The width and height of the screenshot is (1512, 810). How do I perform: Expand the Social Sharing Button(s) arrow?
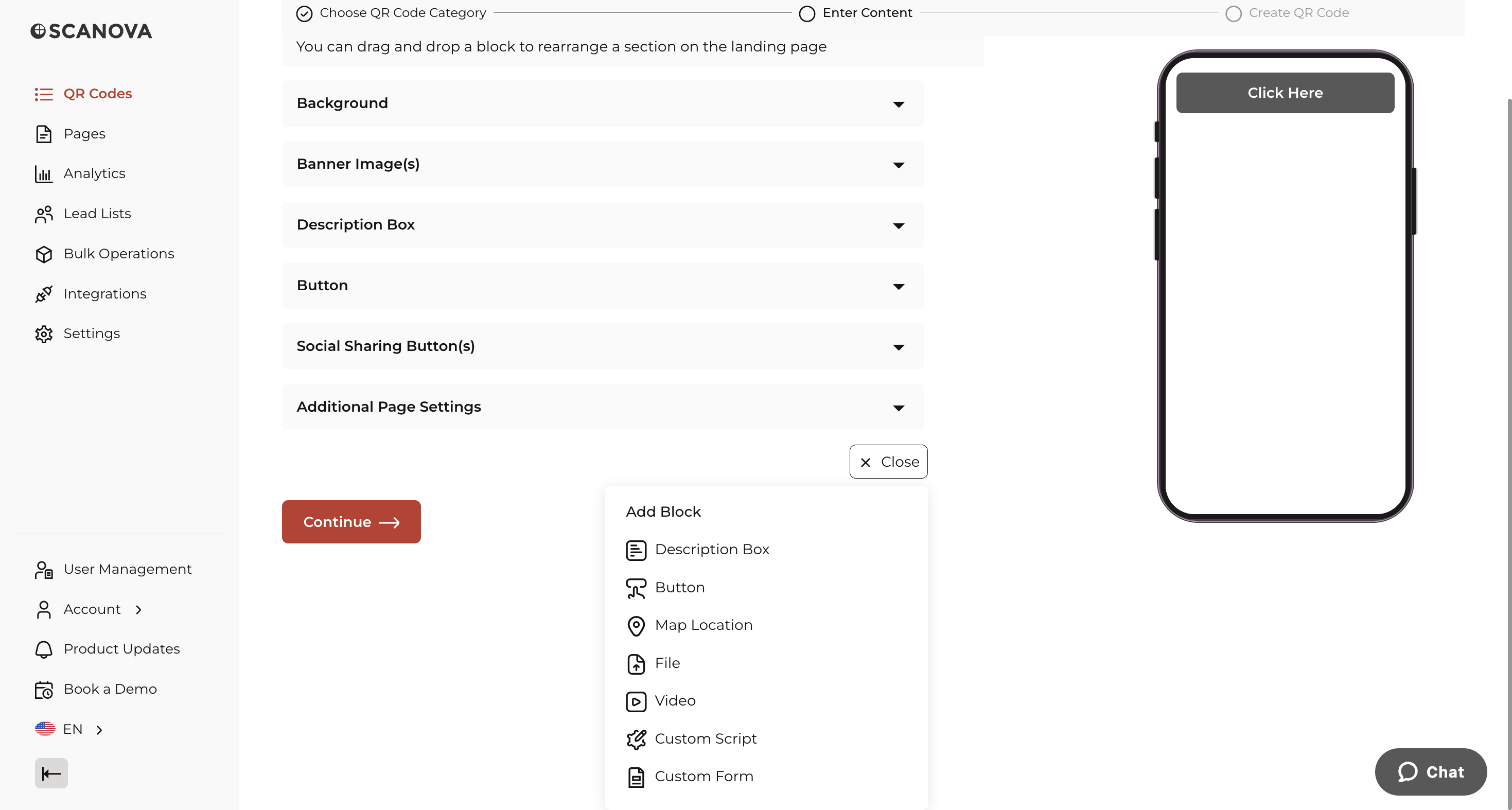898,347
